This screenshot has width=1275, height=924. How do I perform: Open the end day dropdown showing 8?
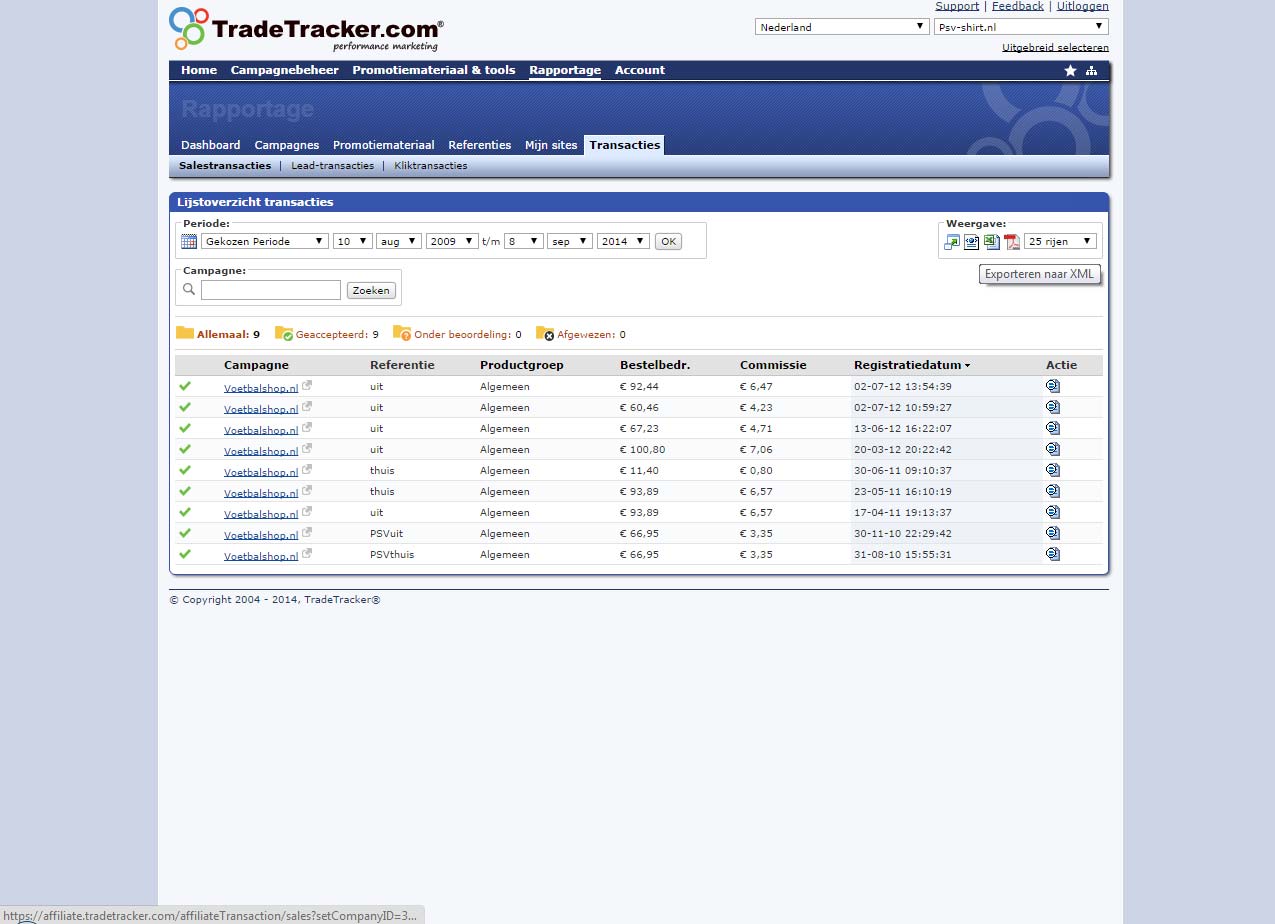pyautogui.click(x=524, y=241)
